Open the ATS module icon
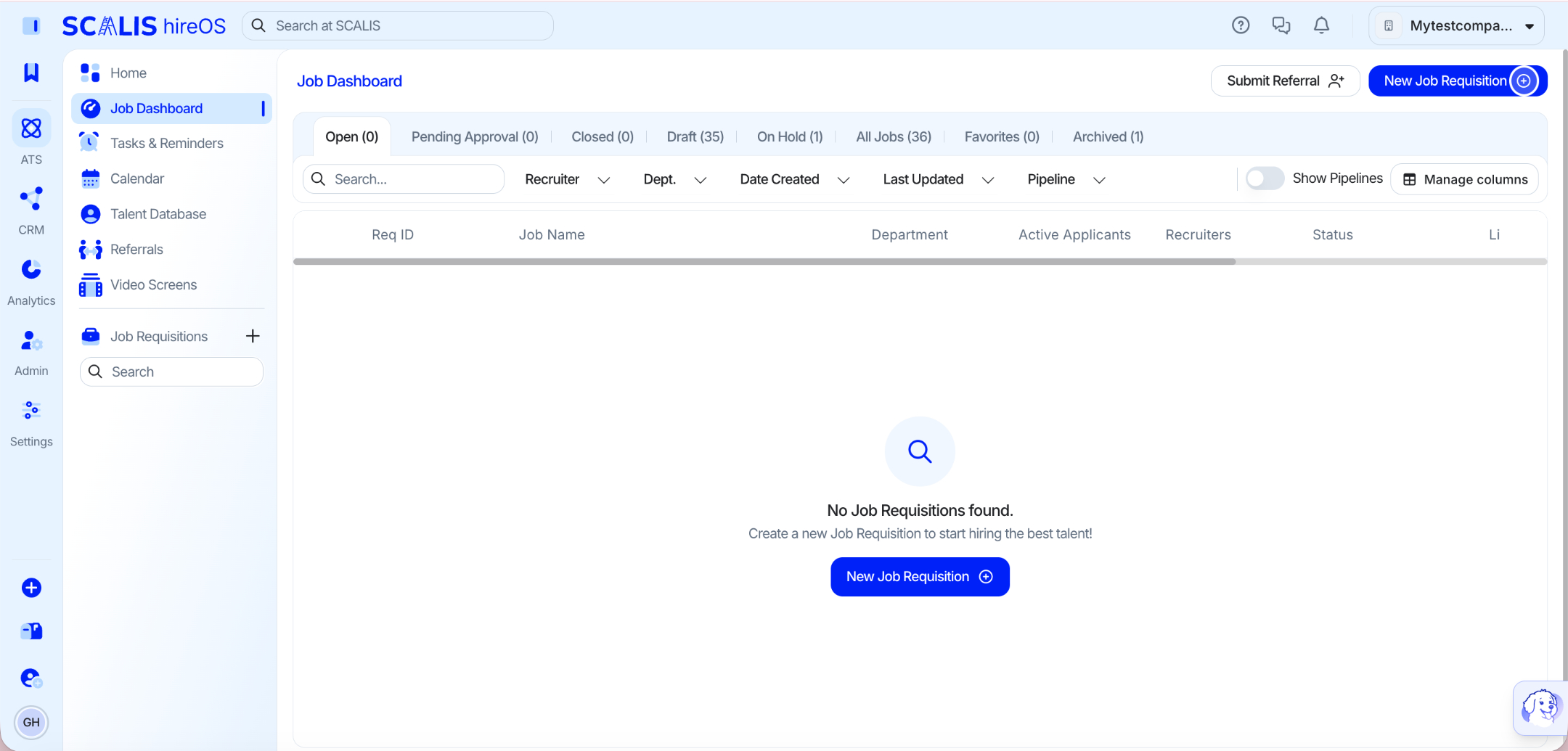 coord(31,128)
